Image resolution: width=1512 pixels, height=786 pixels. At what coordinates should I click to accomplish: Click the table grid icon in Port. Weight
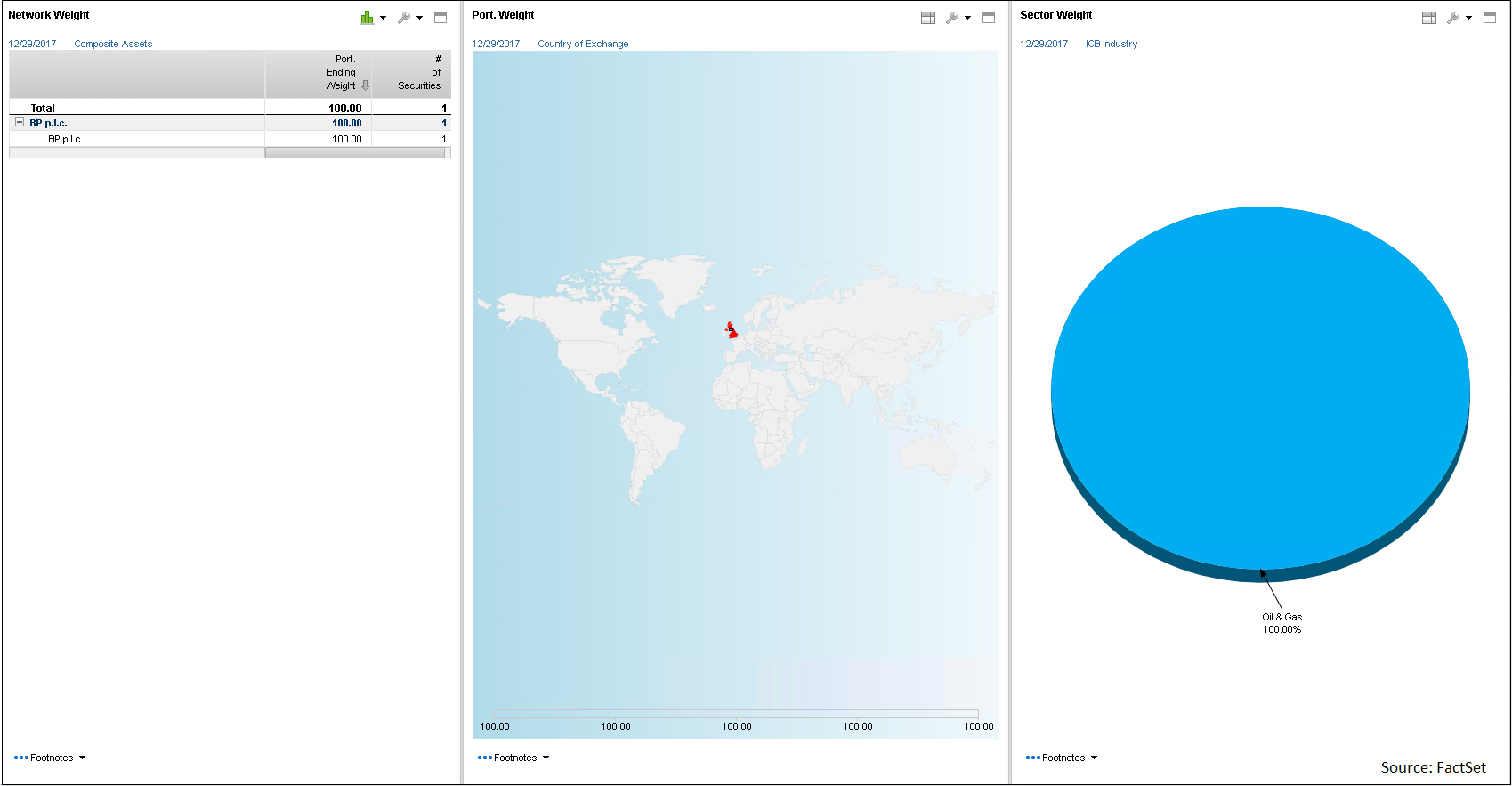point(928,18)
